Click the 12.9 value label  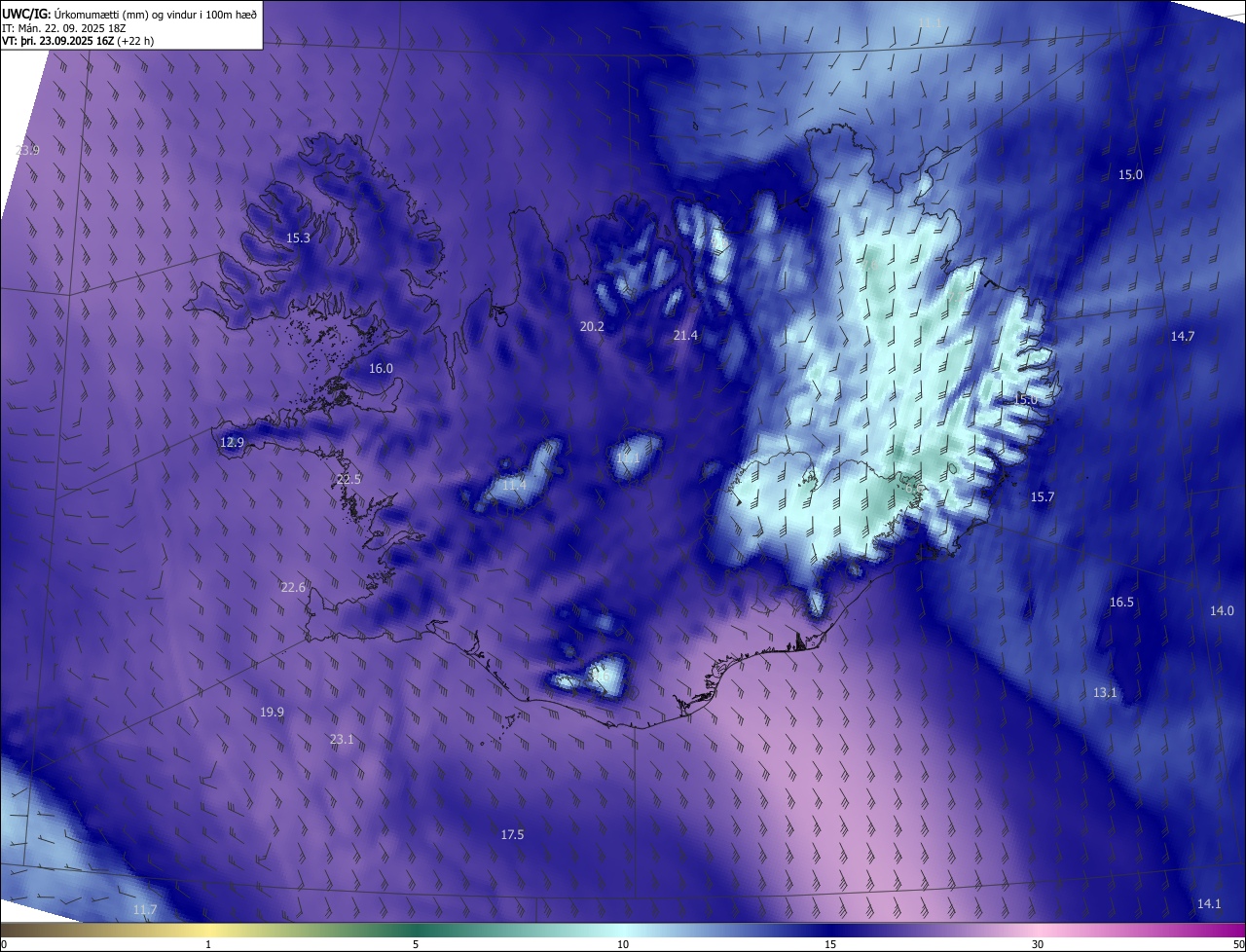coord(232,443)
